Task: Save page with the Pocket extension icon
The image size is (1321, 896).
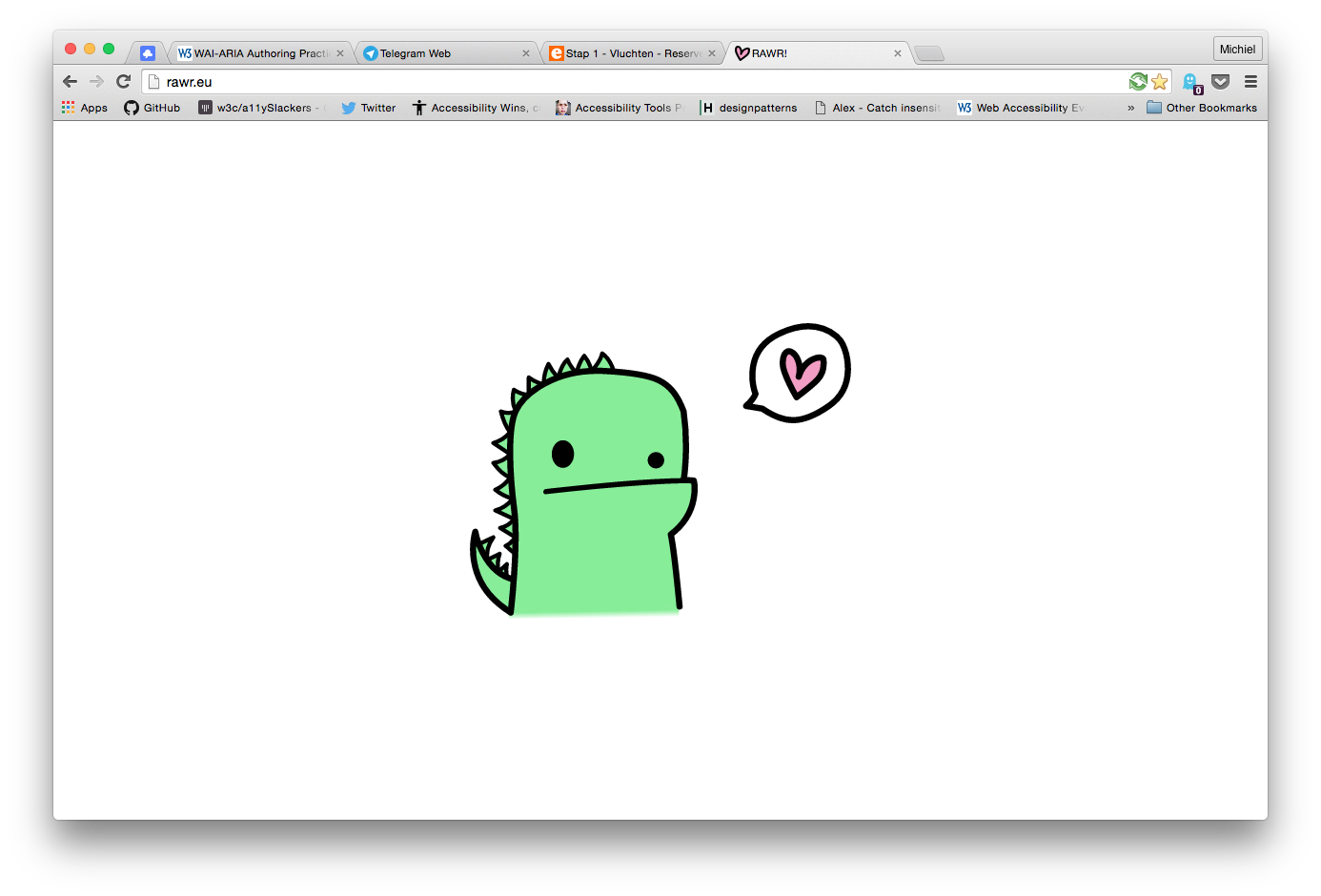Action: click(1220, 82)
